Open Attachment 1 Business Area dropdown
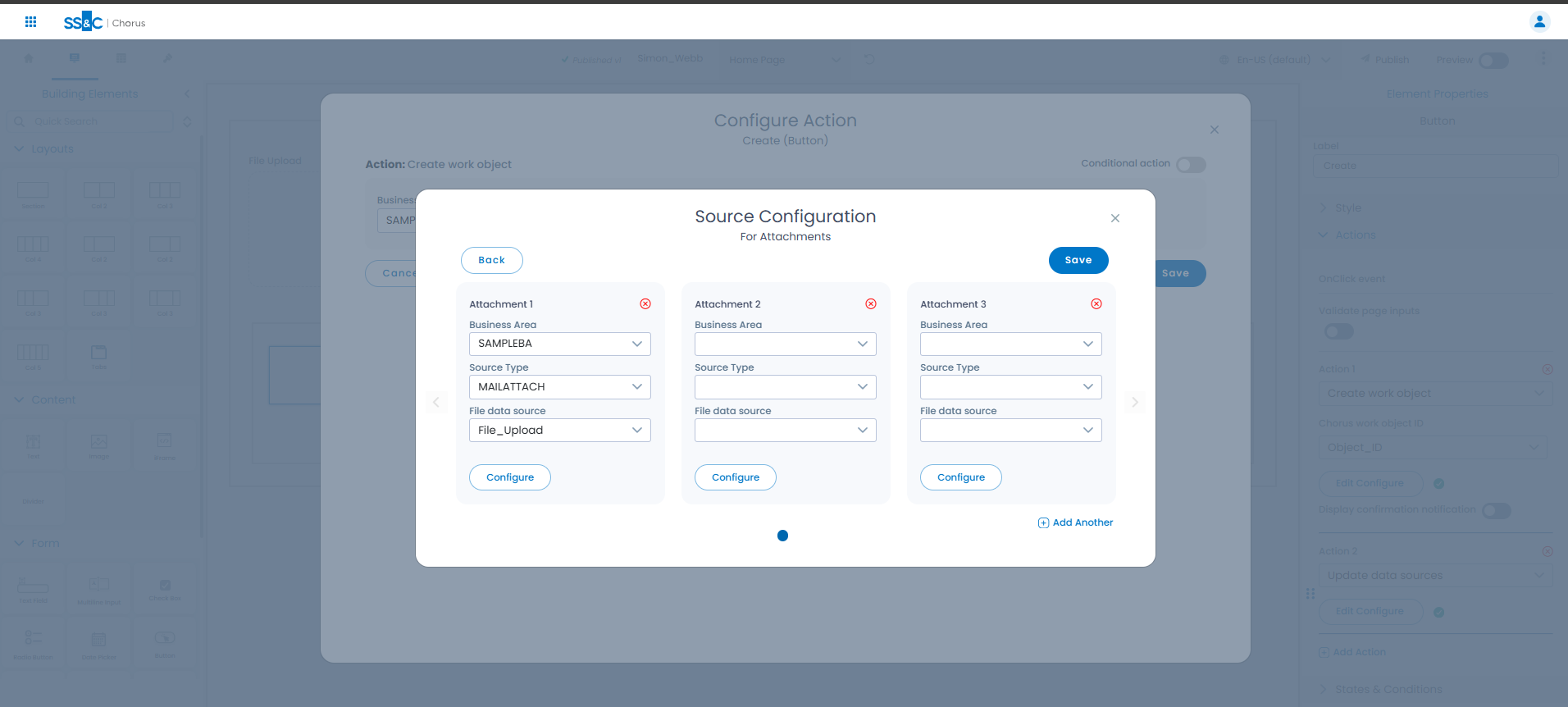Image resolution: width=1568 pixels, height=707 pixels. click(560, 344)
